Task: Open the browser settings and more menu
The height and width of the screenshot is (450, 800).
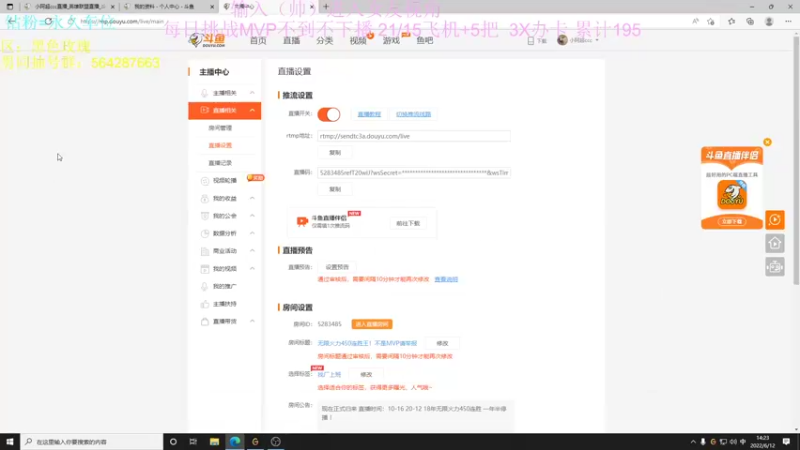Action: (788, 21)
